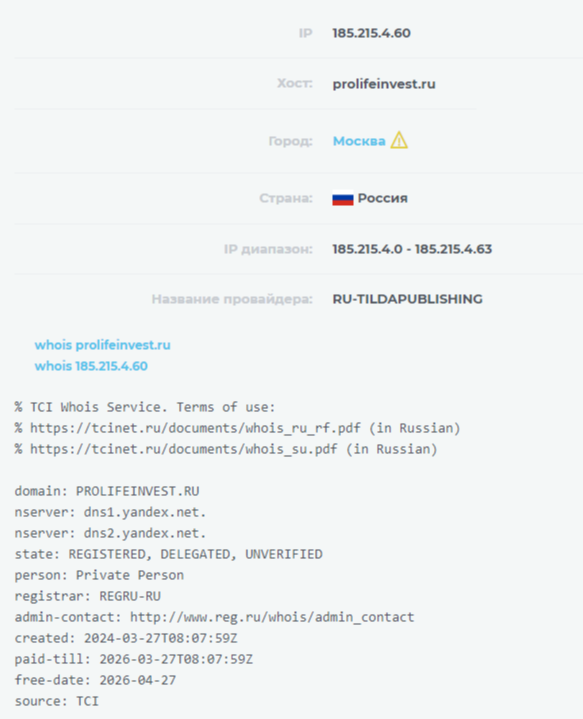Click the IP range 185.215.4.0 - 185.215.4.63
The width and height of the screenshot is (583, 719).
[x=412, y=249]
